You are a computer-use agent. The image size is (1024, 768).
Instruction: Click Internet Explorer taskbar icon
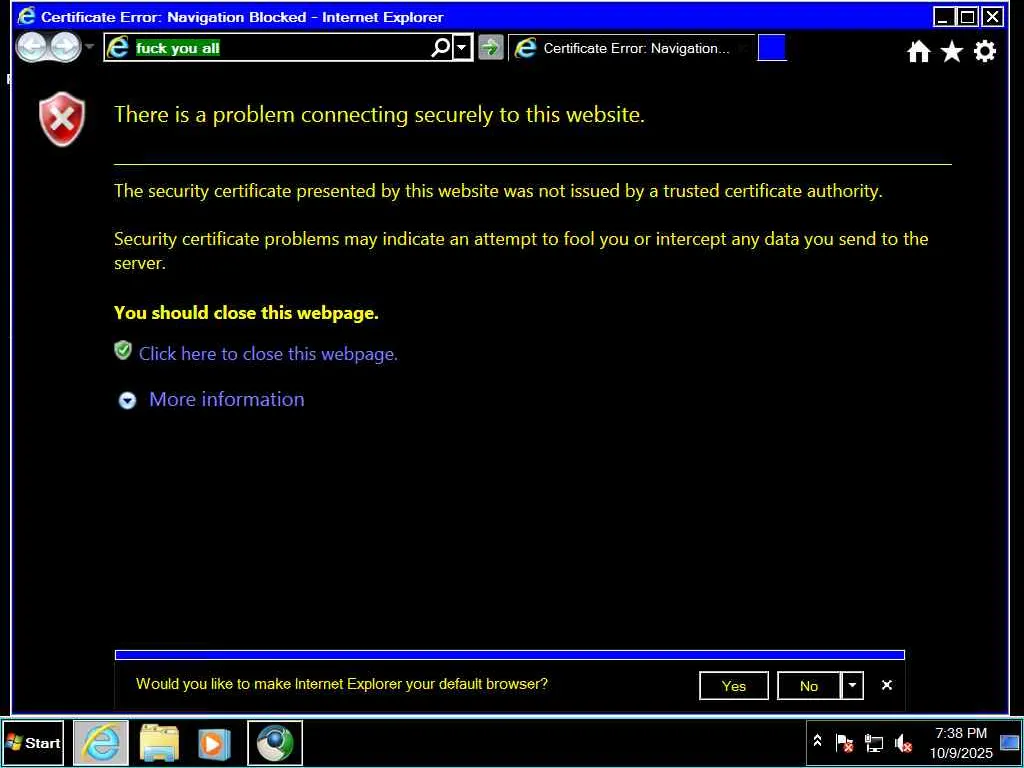point(101,743)
